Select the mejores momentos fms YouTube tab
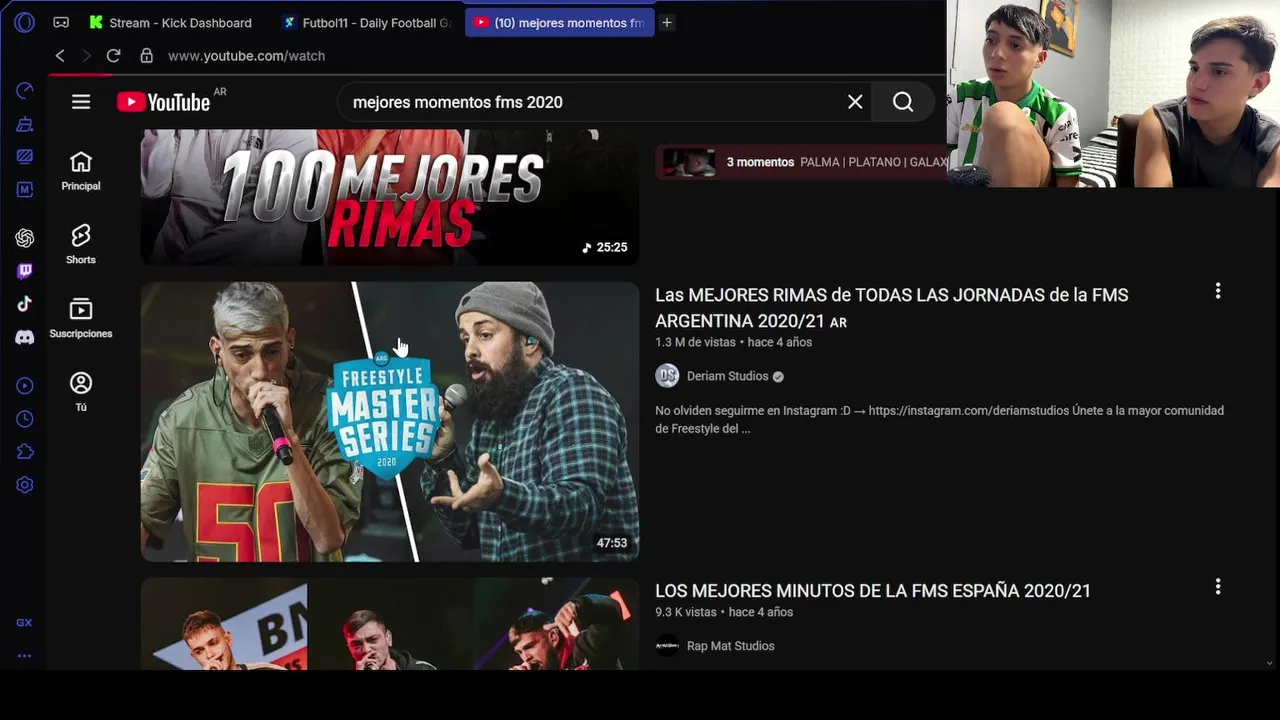Viewport: 1280px width, 720px height. point(560,22)
